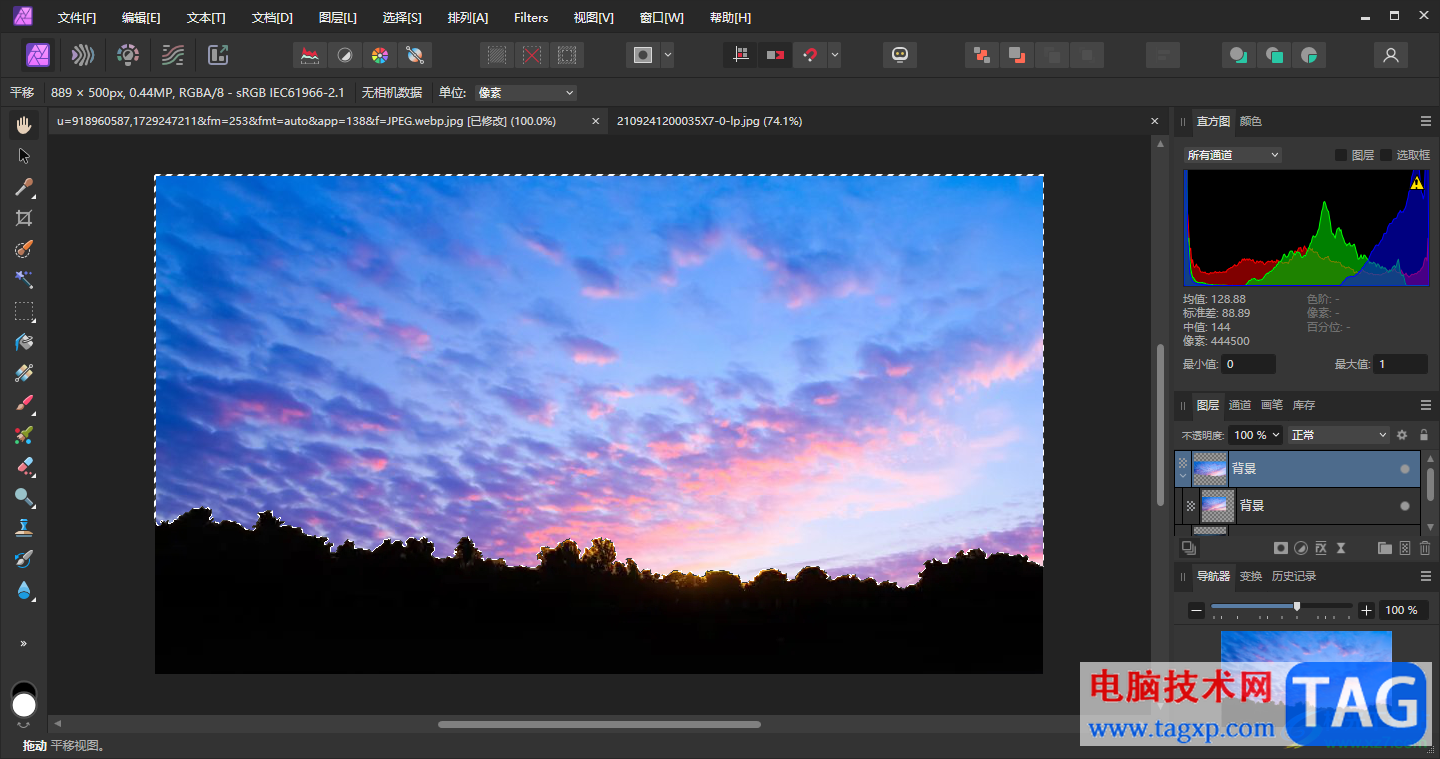Enable the 图层 checkbox in histogram panel
The image size is (1440, 759).
click(1342, 155)
